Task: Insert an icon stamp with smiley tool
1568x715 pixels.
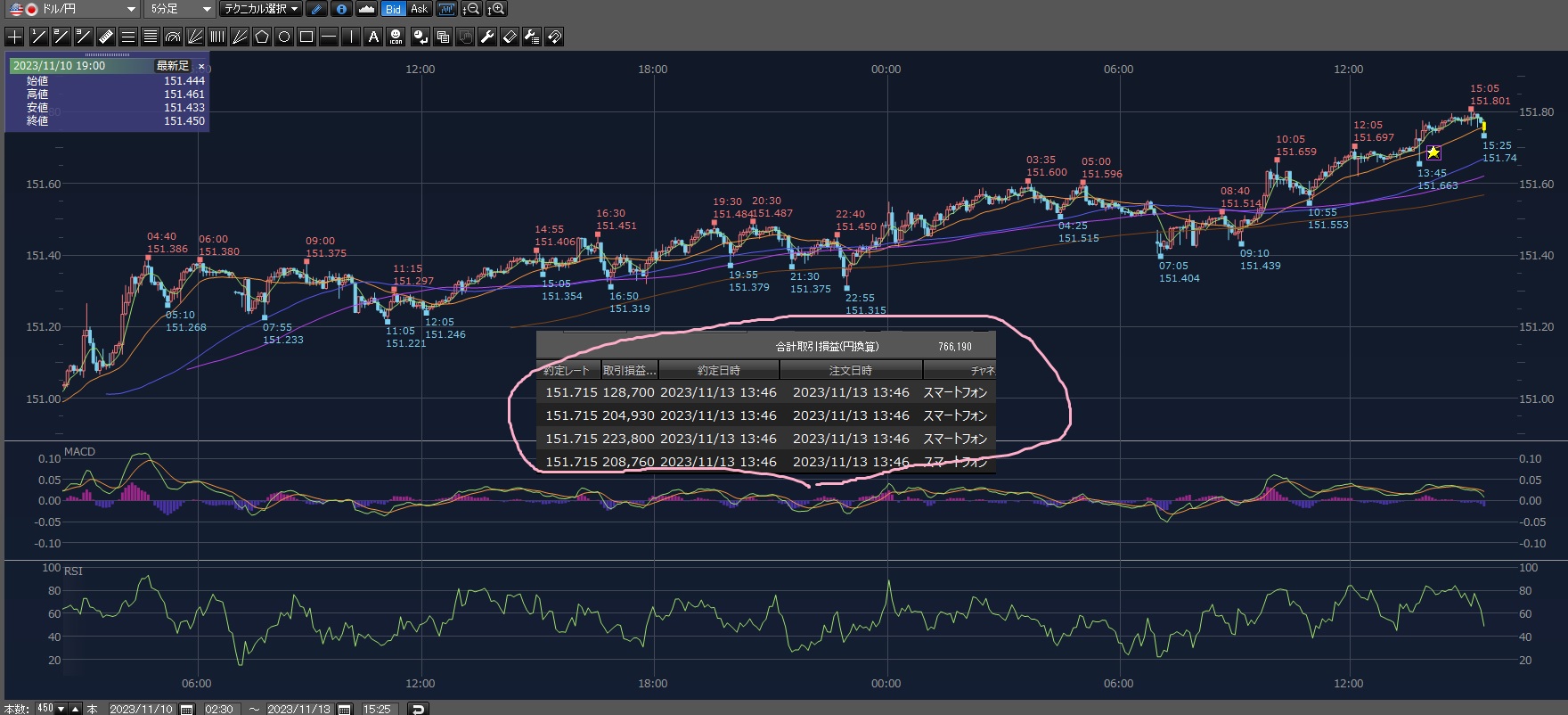Action: [x=396, y=37]
